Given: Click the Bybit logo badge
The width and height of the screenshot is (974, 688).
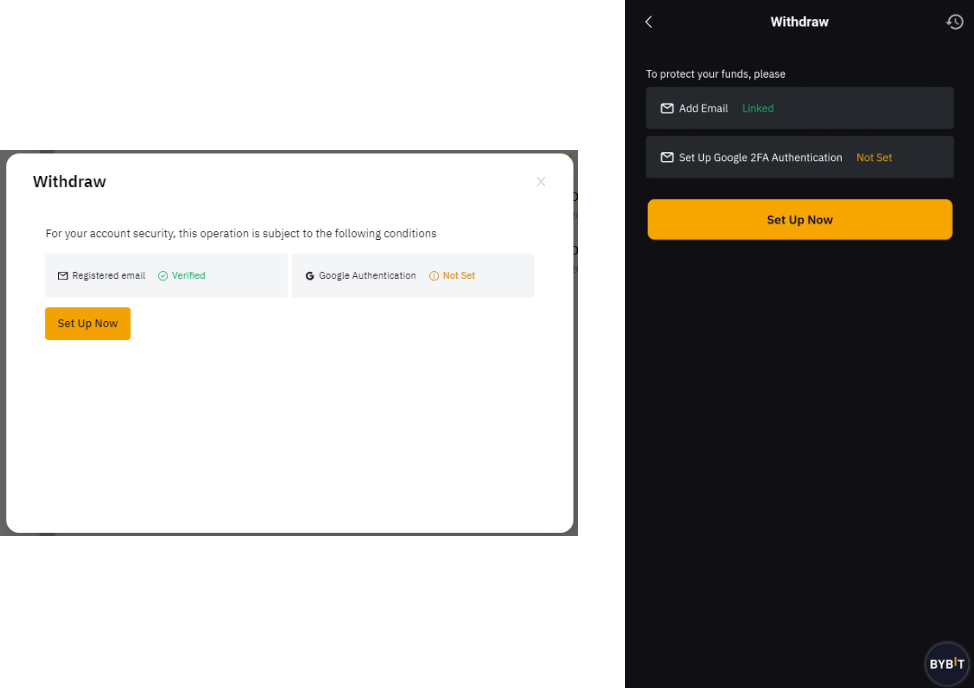Looking at the screenshot, I should tap(947, 664).
